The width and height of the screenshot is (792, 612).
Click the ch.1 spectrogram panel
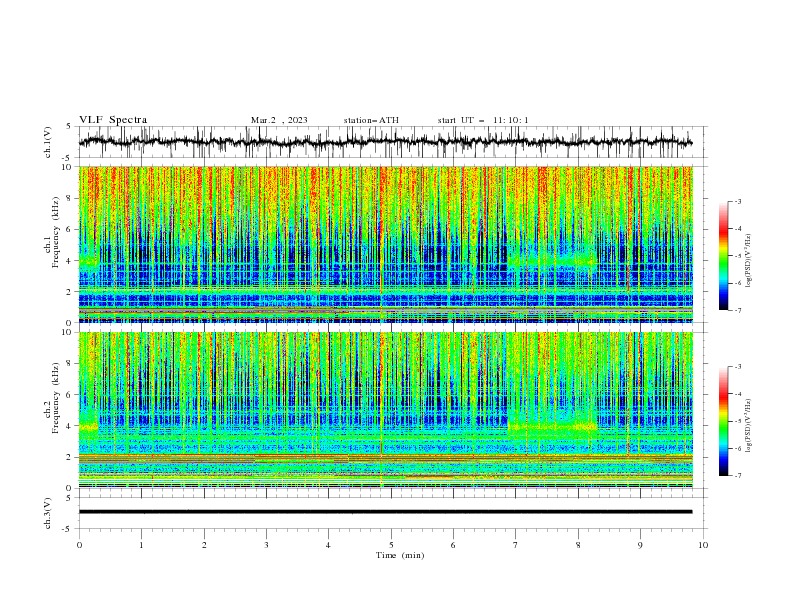coord(385,244)
